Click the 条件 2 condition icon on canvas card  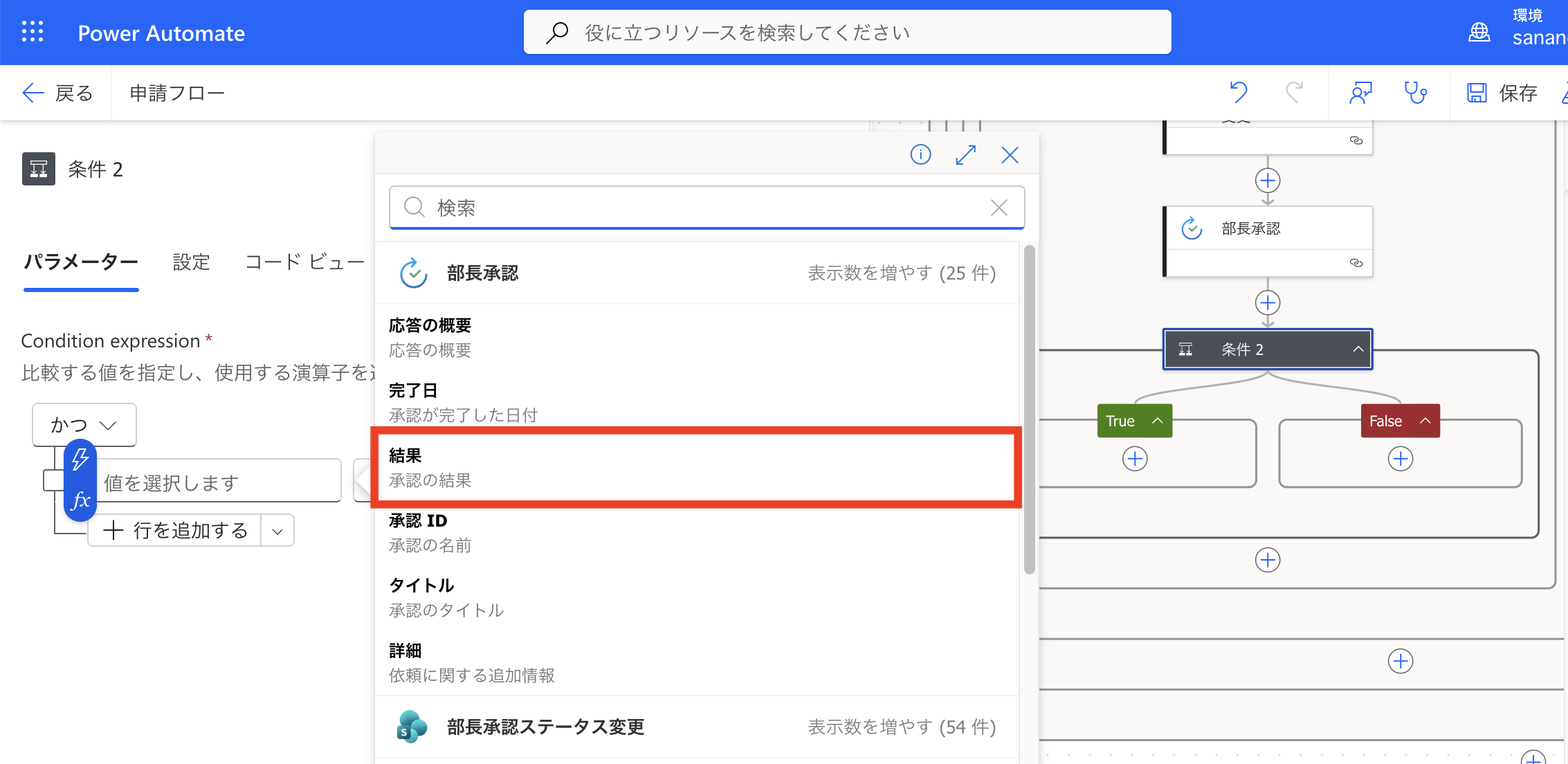pyautogui.click(x=1185, y=349)
